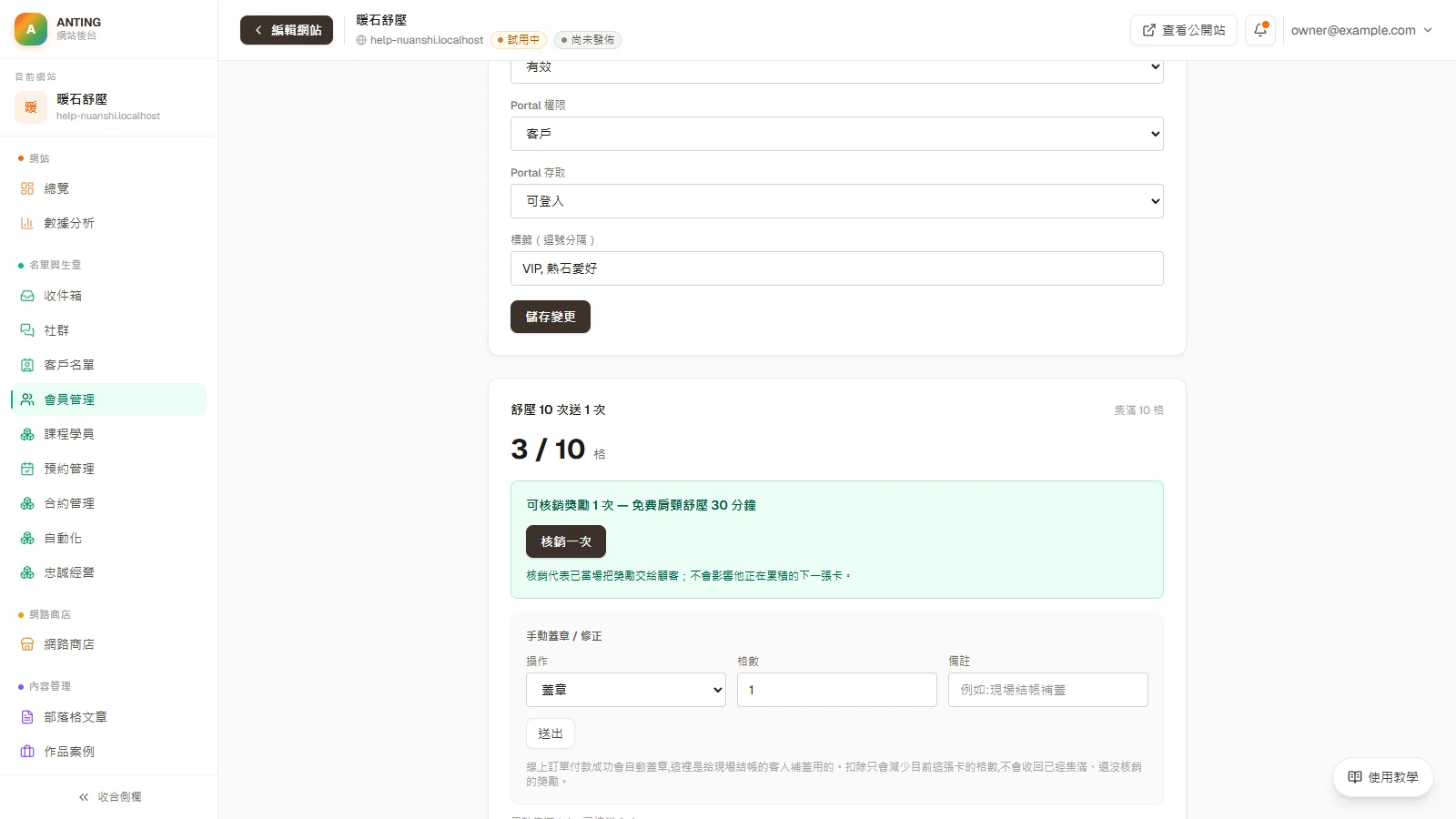
Task: Click the 部落格文章 document icon
Action: (27, 717)
